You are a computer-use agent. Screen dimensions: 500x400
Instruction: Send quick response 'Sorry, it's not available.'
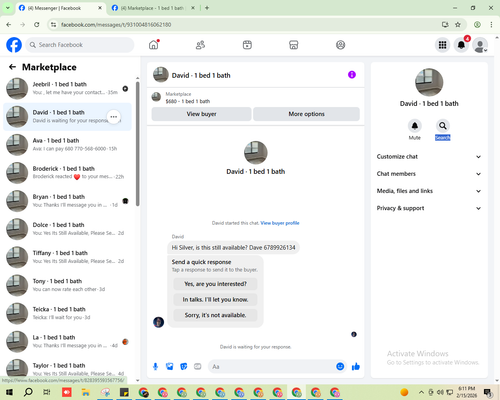(x=215, y=315)
